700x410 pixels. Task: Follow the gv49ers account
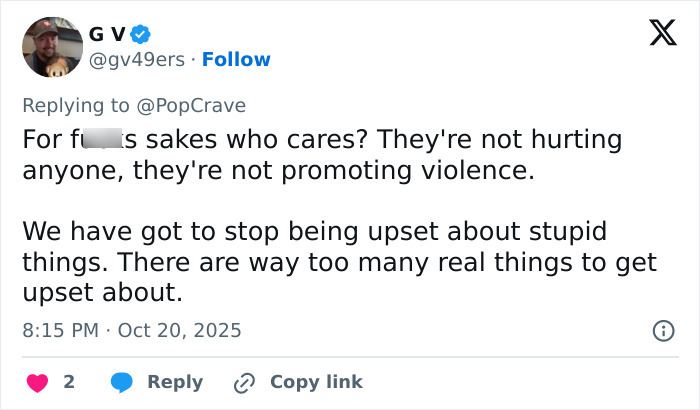[x=236, y=59]
